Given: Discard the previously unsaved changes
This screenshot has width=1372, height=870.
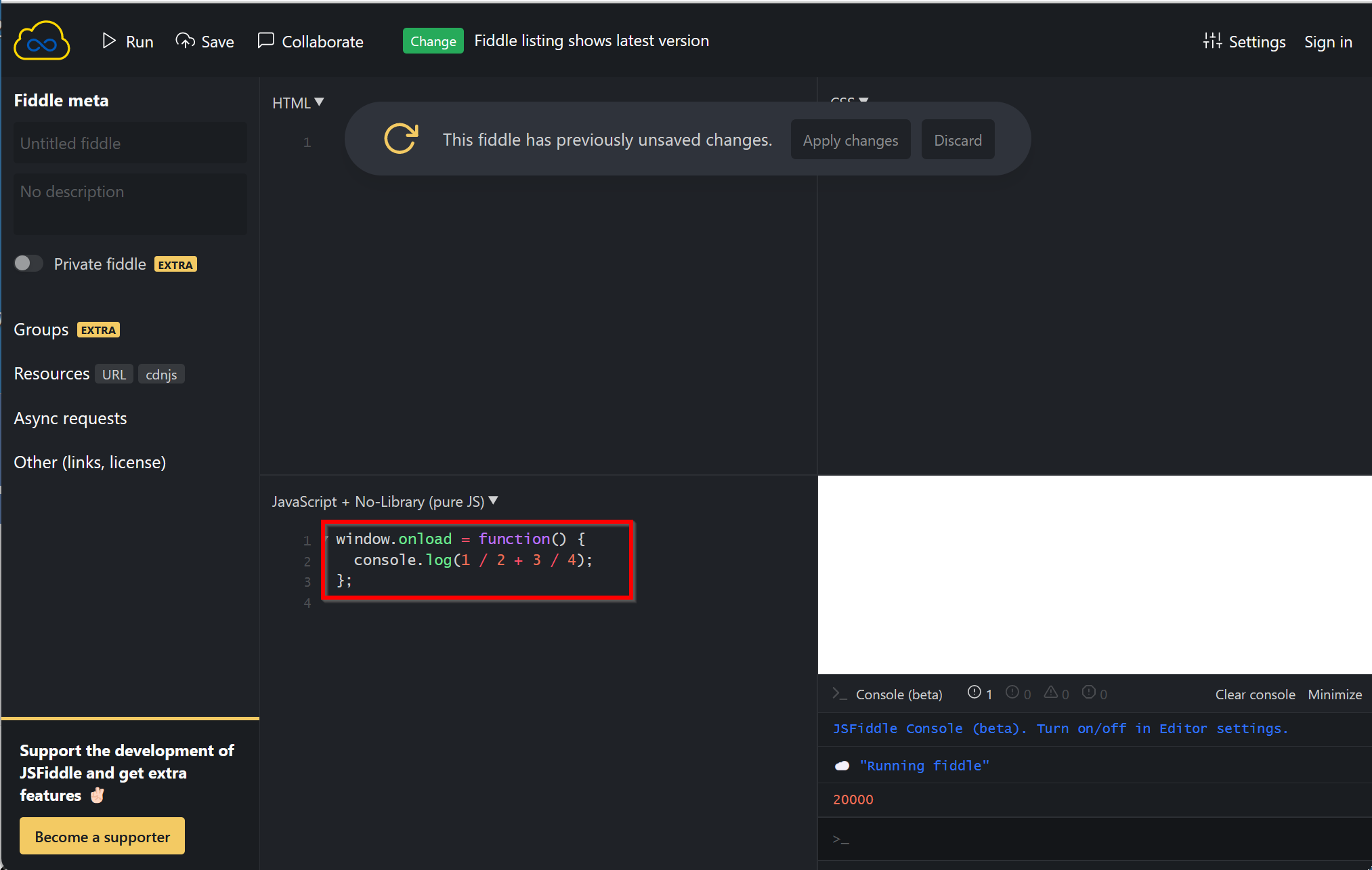Looking at the screenshot, I should coord(958,140).
